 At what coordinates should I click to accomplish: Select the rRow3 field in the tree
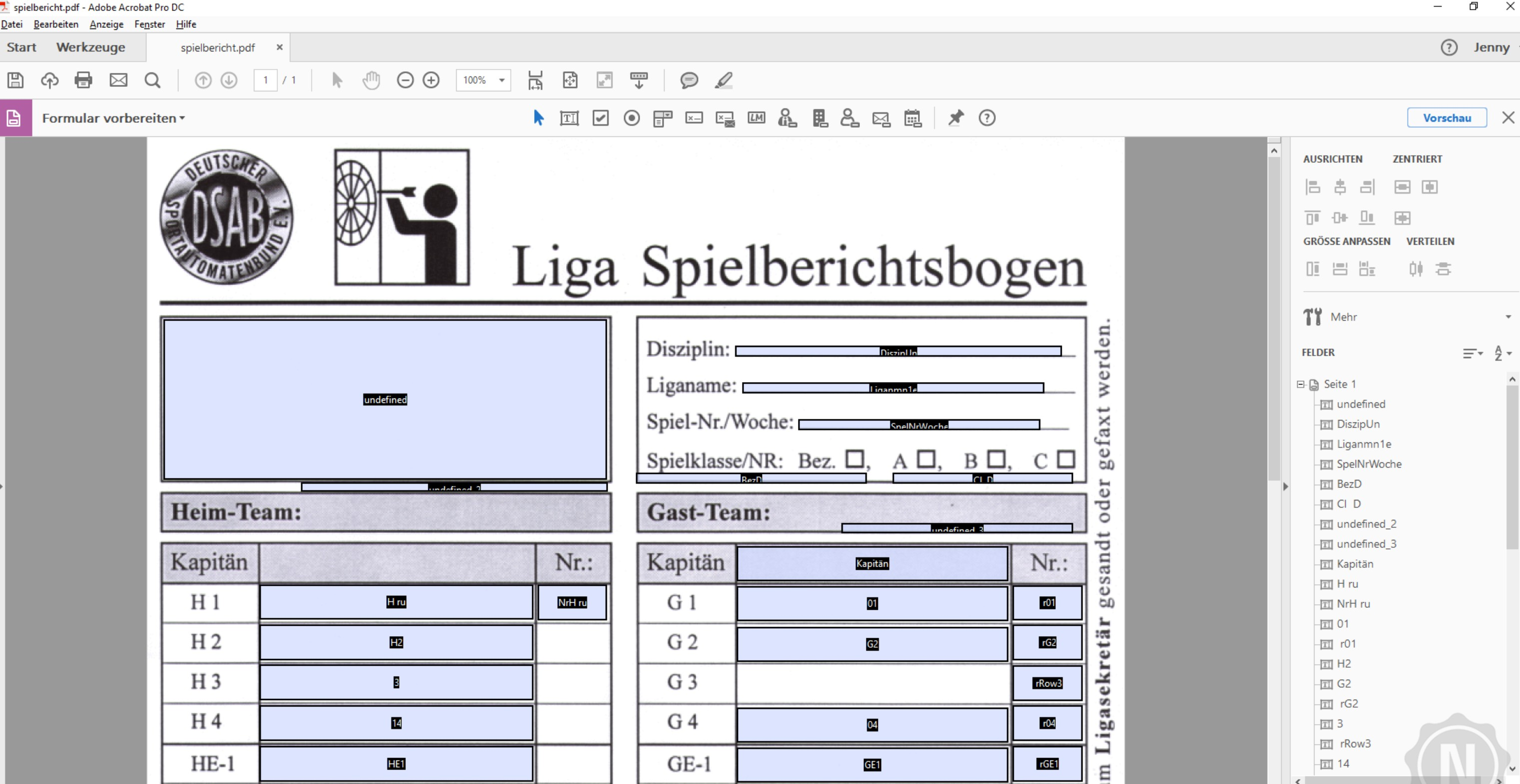1355,744
